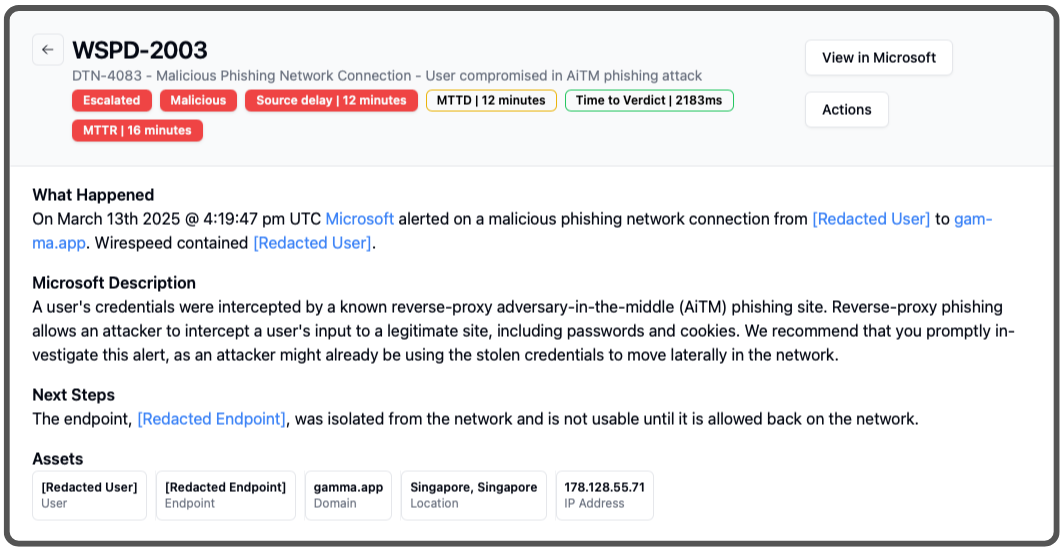Click the Escalated status badge
Viewport: 1062px width, 552px height.
[x=112, y=100]
